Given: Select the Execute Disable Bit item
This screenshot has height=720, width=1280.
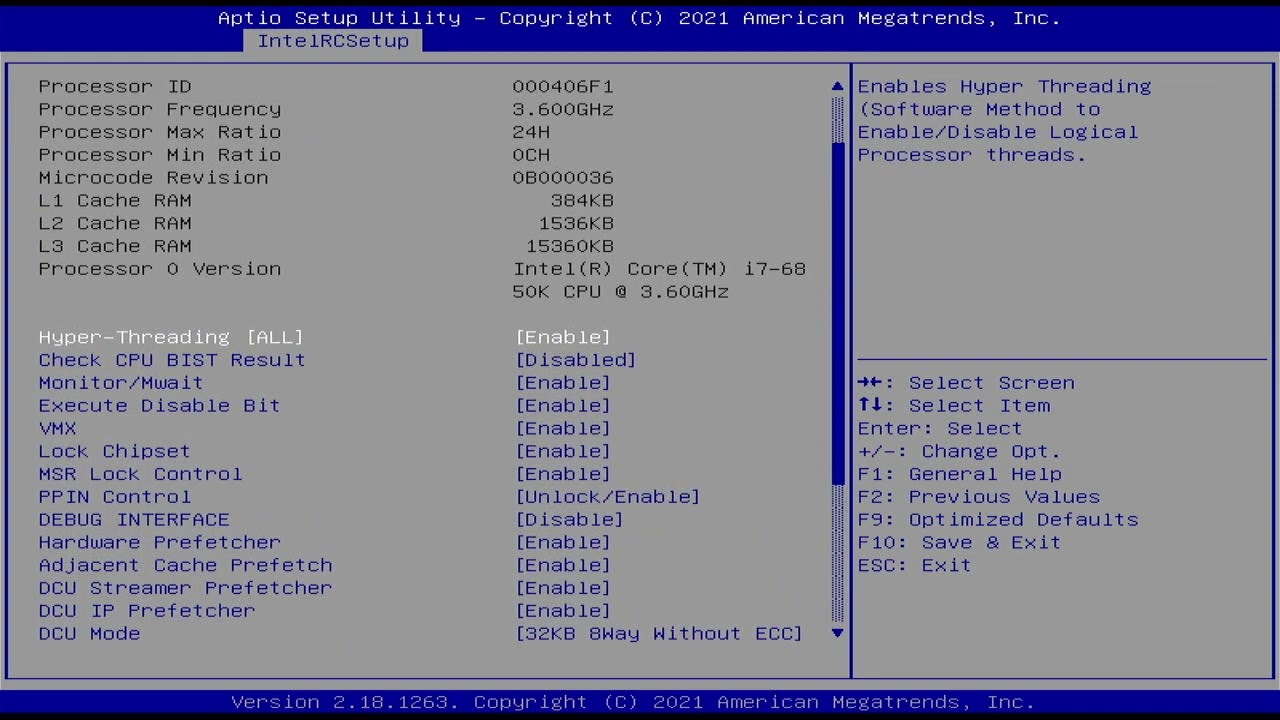Looking at the screenshot, I should pos(159,406).
